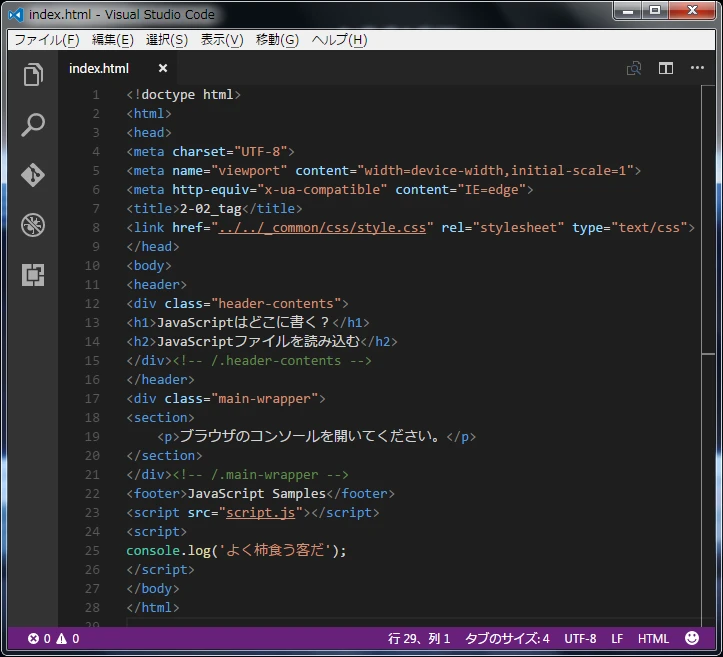Open the Source Control git view

[x=33, y=175]
